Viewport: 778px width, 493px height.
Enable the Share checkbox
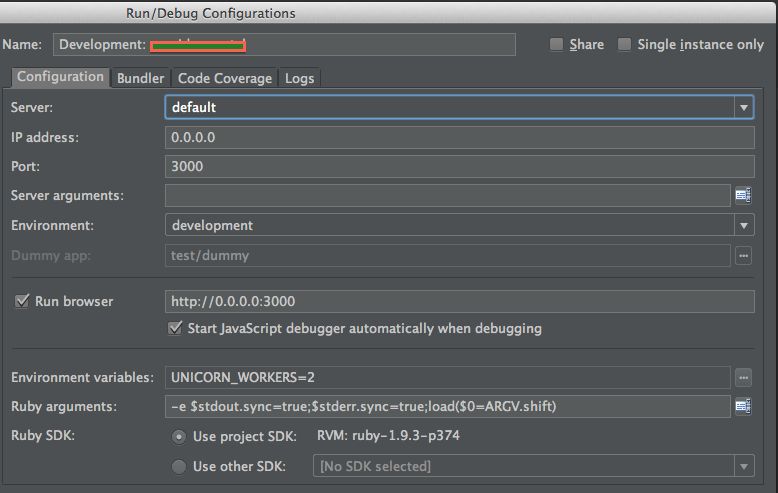(x=556, y=44)
